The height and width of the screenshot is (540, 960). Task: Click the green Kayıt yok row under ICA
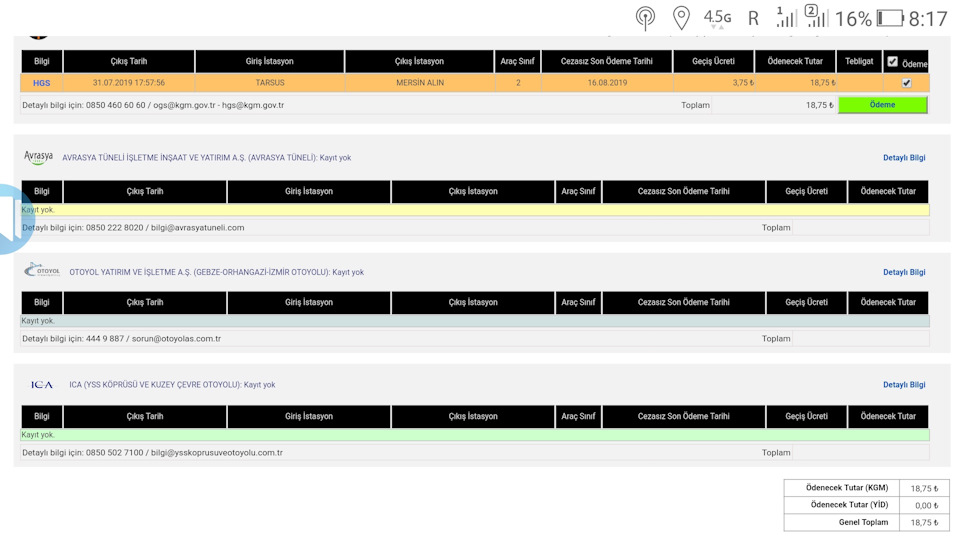coord(474,435)
